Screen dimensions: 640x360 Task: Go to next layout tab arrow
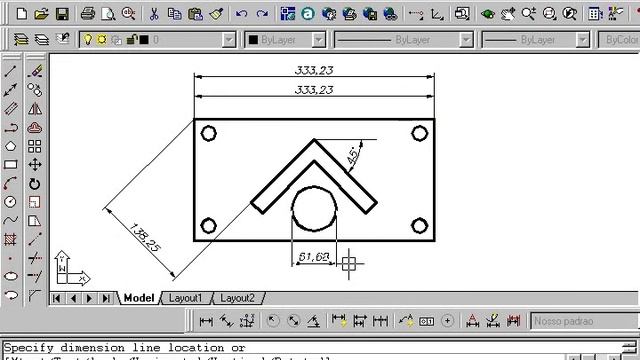pos(89,298)
